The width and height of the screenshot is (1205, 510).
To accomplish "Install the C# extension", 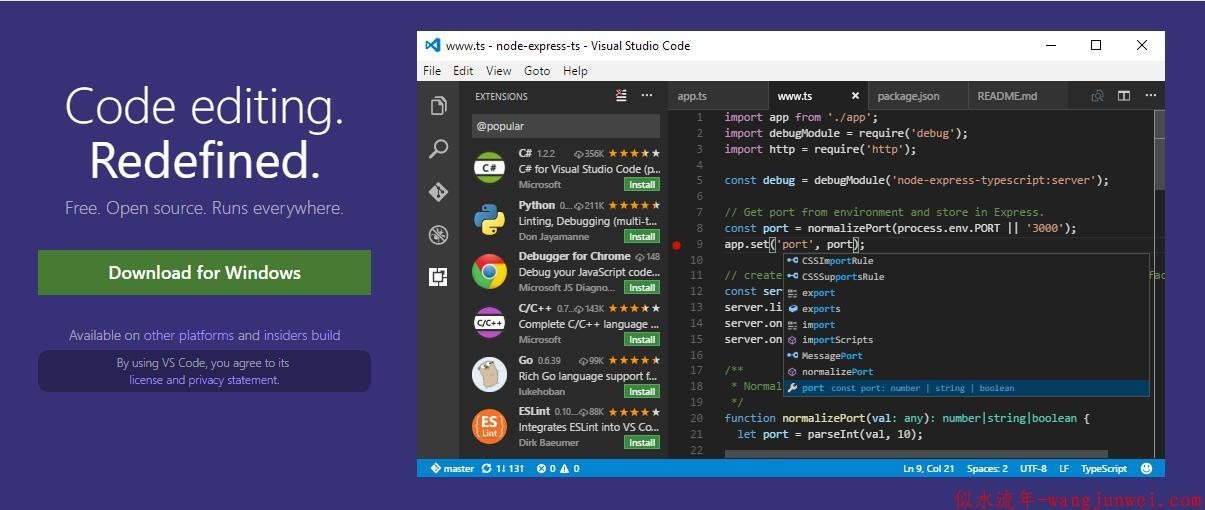I will pyautogui.click(x=642, y=185).
